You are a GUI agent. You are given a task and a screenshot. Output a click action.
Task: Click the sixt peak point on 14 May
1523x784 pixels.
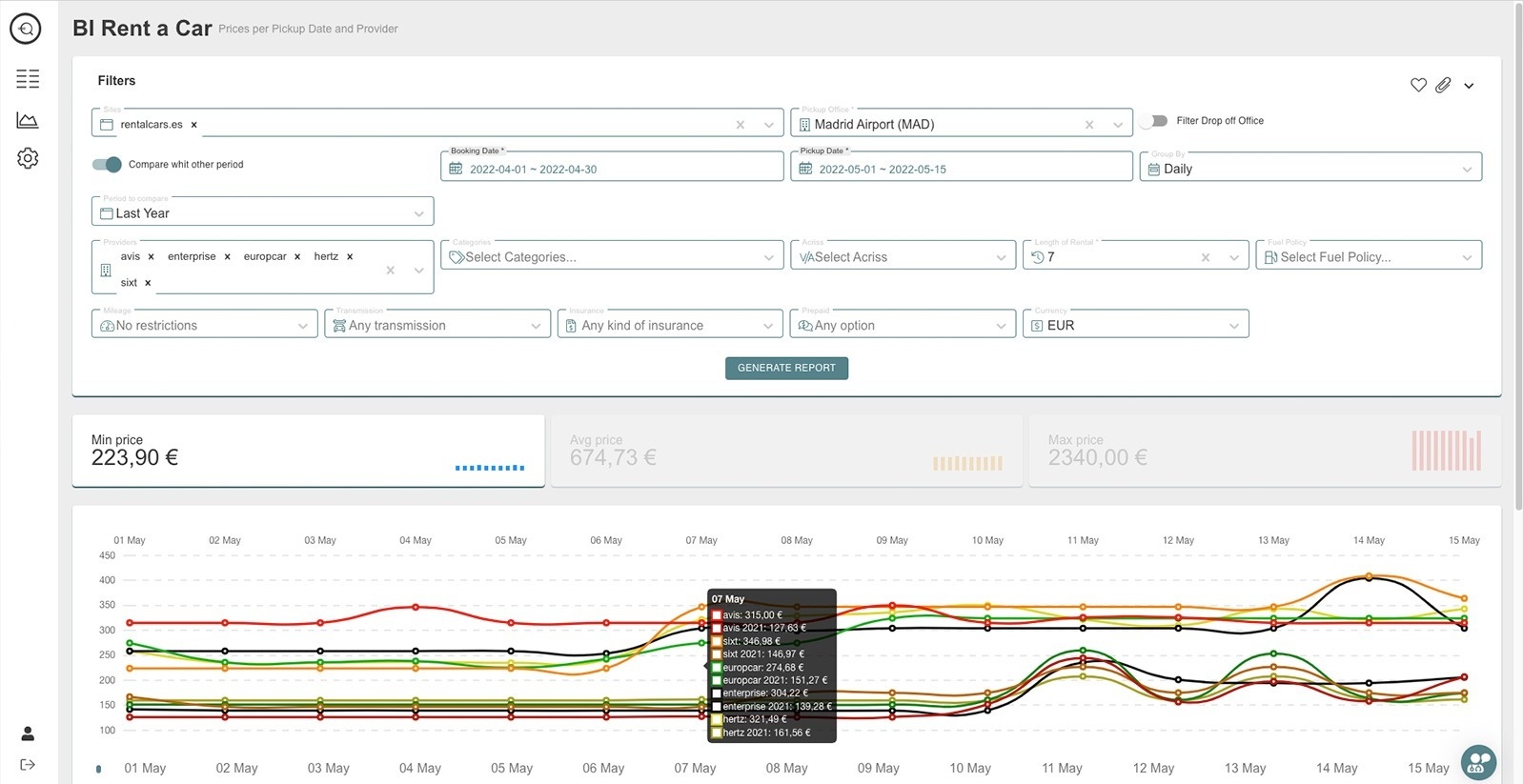(x=1369, y=576)
